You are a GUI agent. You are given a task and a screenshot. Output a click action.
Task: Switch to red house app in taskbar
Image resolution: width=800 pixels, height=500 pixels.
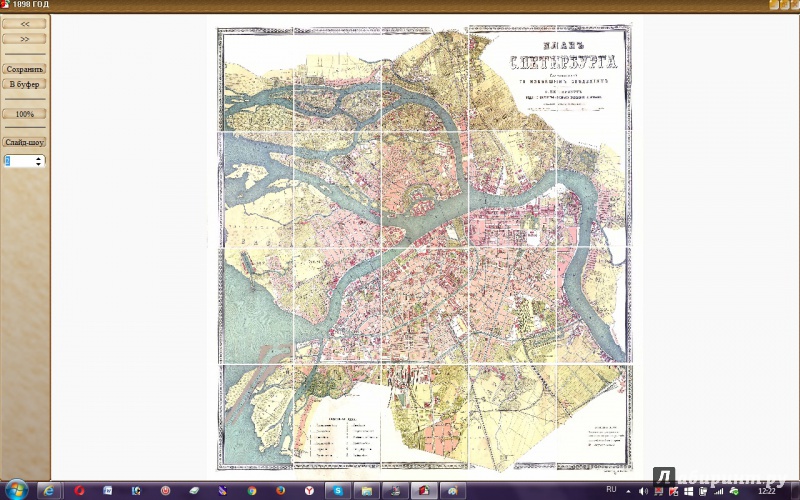point(424,491)
